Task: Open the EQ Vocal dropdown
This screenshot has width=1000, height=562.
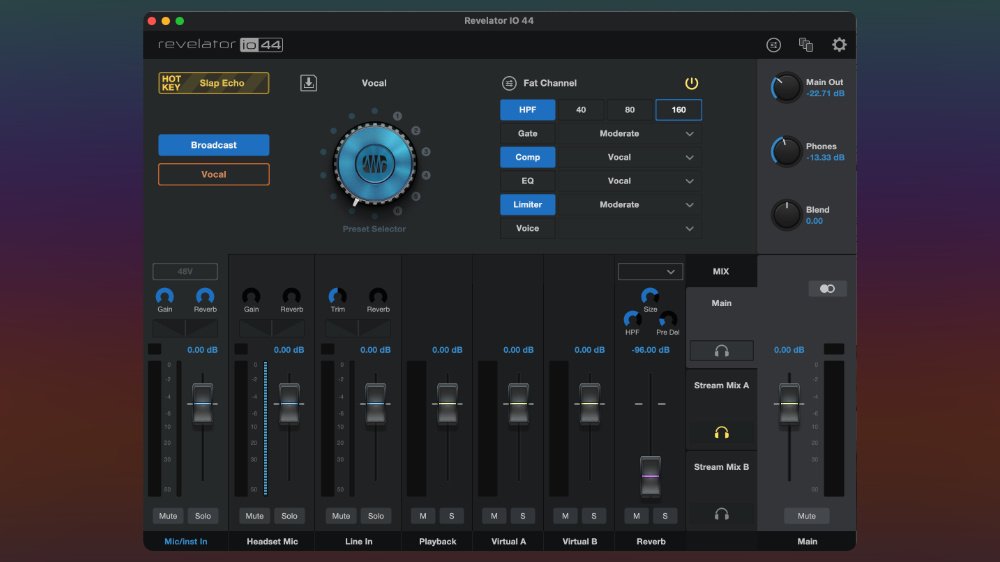Action: [629, 181]
